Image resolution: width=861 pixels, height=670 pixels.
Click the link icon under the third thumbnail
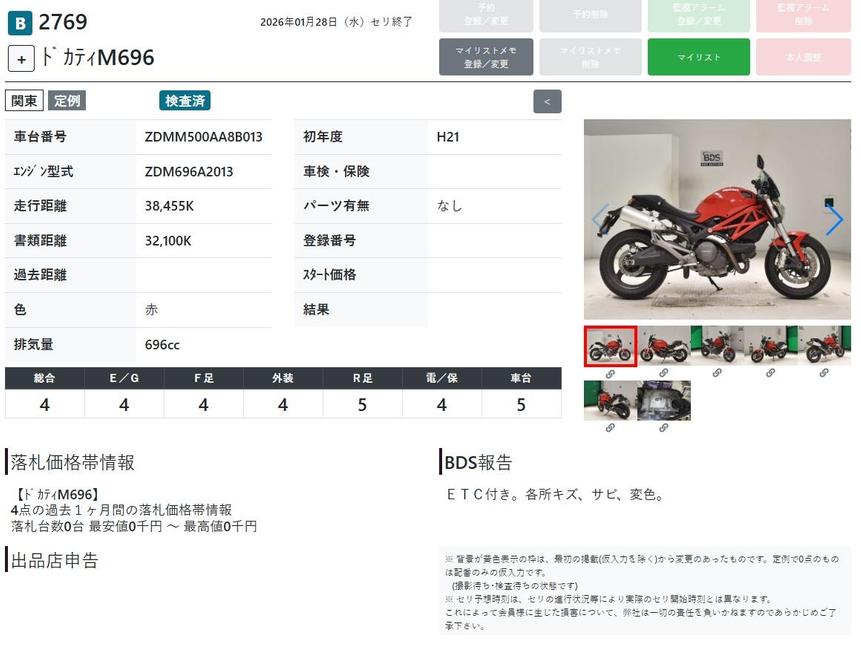point(717,373)
